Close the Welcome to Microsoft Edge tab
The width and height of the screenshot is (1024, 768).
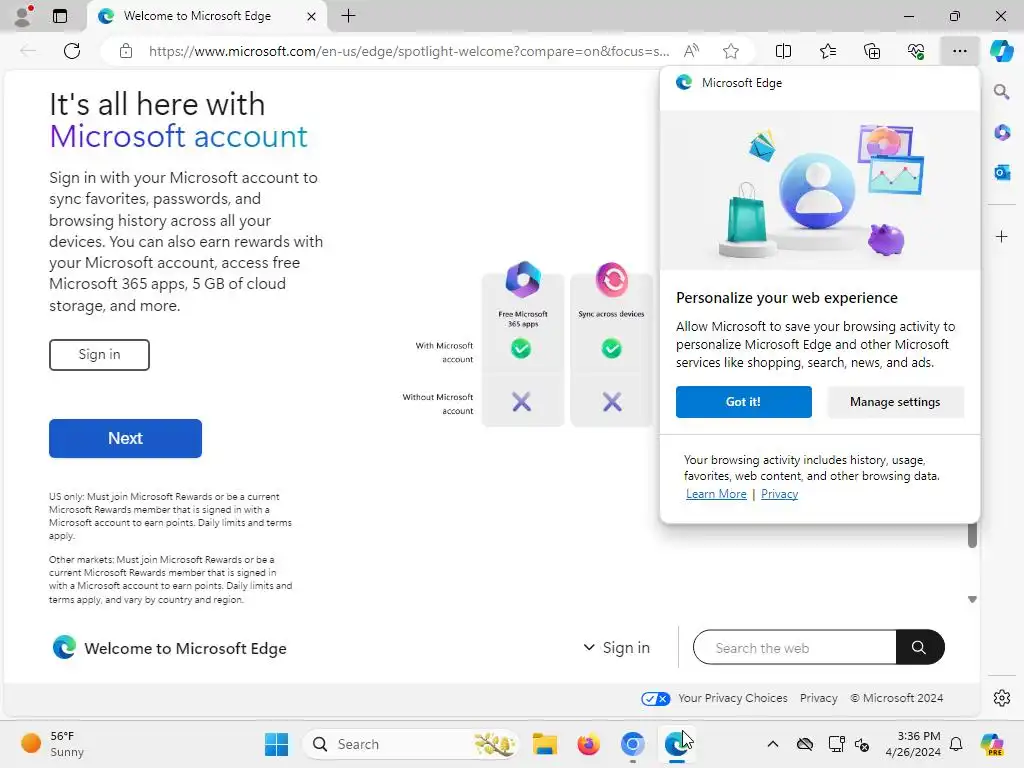[312, 16]
